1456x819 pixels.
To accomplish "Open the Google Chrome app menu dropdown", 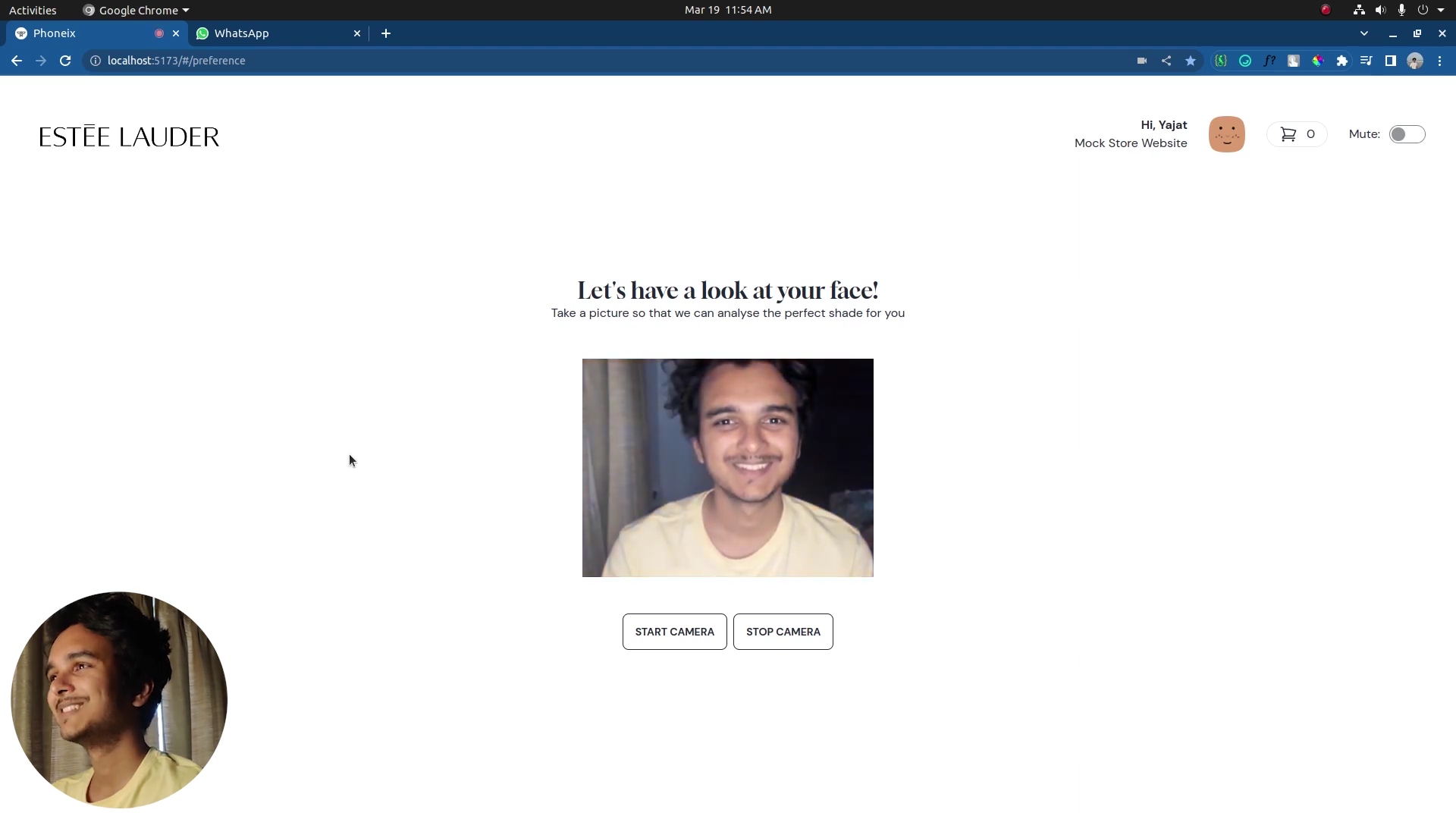I will [136, 10].
